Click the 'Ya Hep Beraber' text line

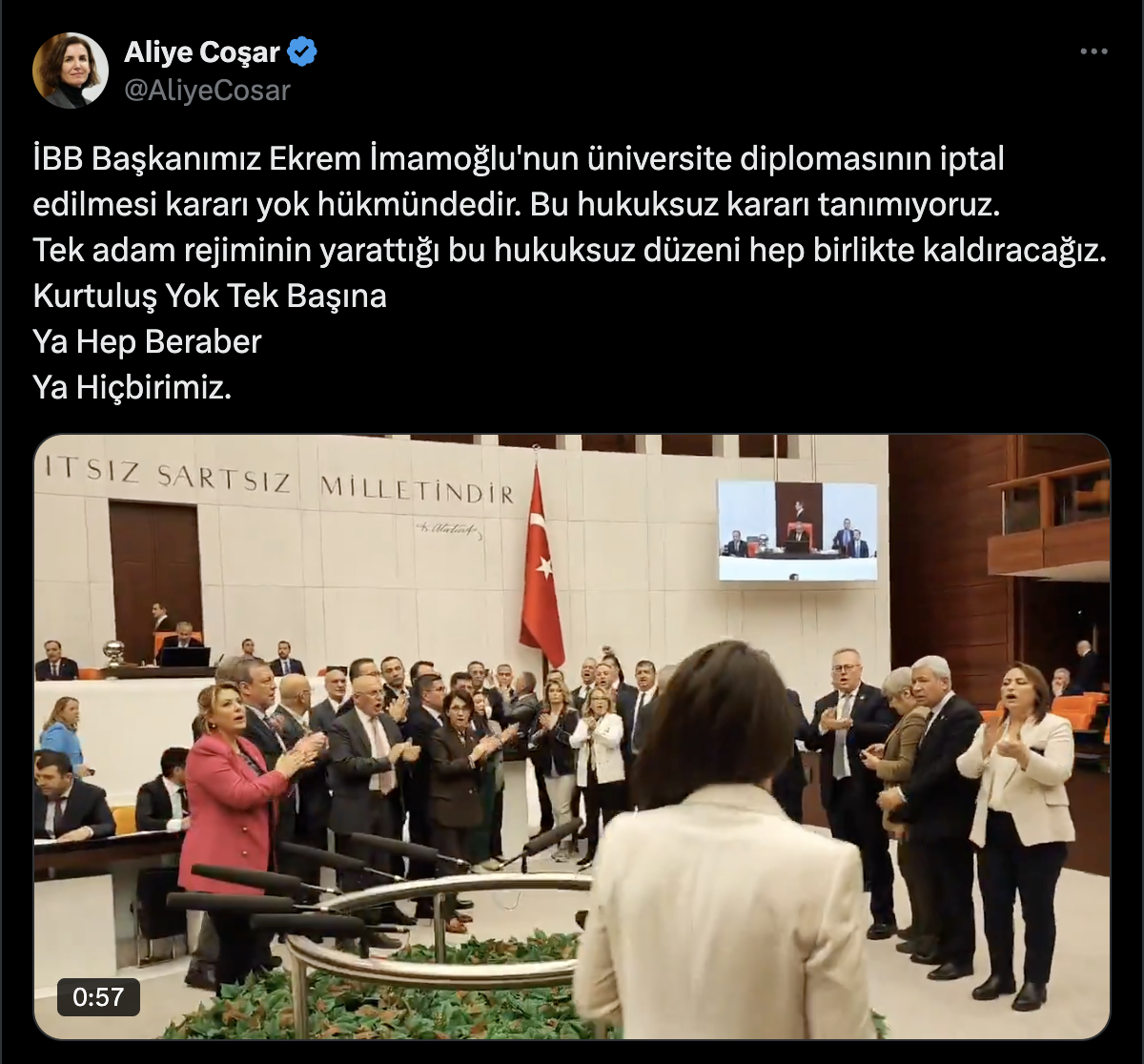[x=147, y=341]
